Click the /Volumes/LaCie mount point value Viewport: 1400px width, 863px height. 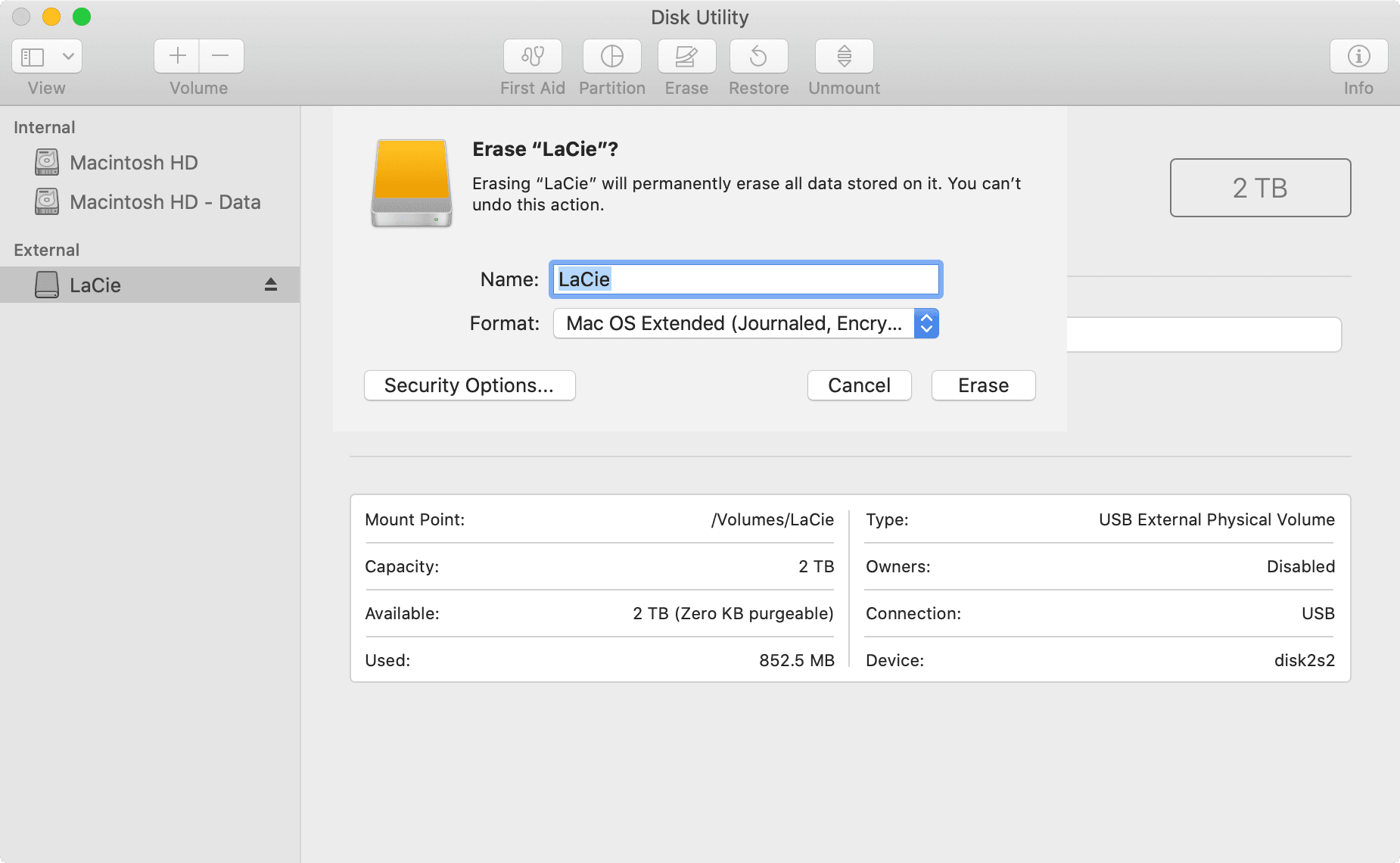tap(772, 519)
